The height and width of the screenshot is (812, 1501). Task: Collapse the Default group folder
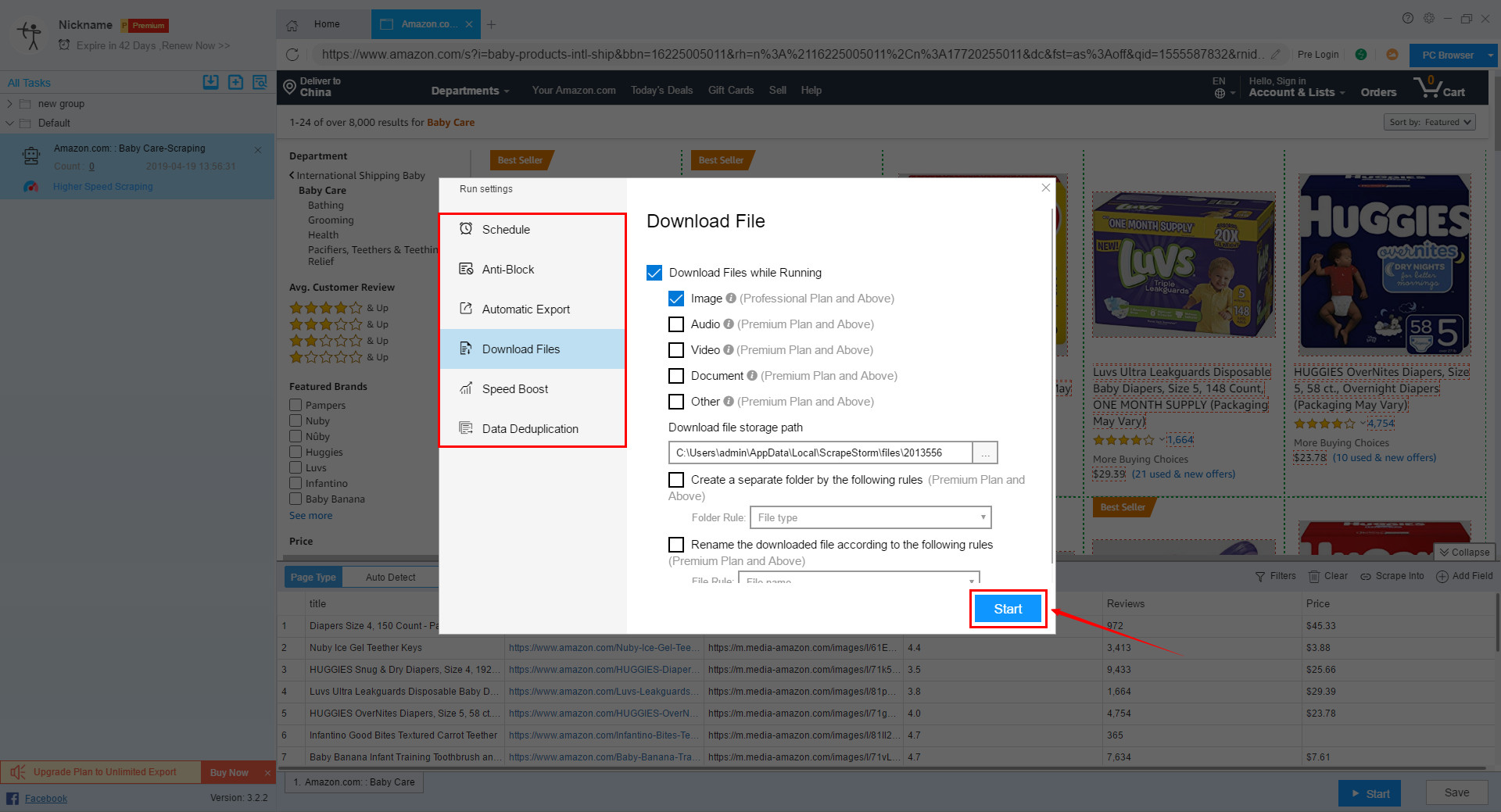(x=9, y=123)
